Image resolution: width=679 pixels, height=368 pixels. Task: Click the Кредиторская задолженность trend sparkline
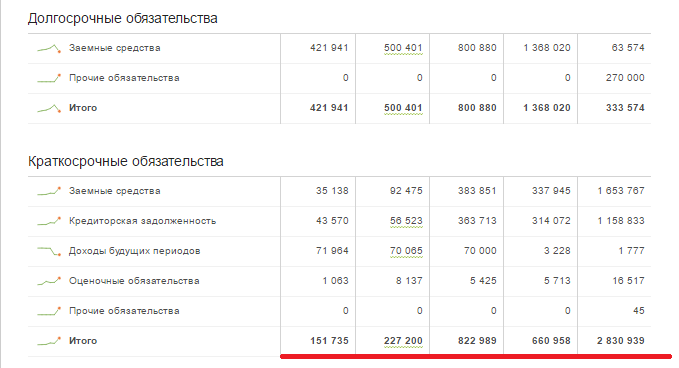(49, 221)
